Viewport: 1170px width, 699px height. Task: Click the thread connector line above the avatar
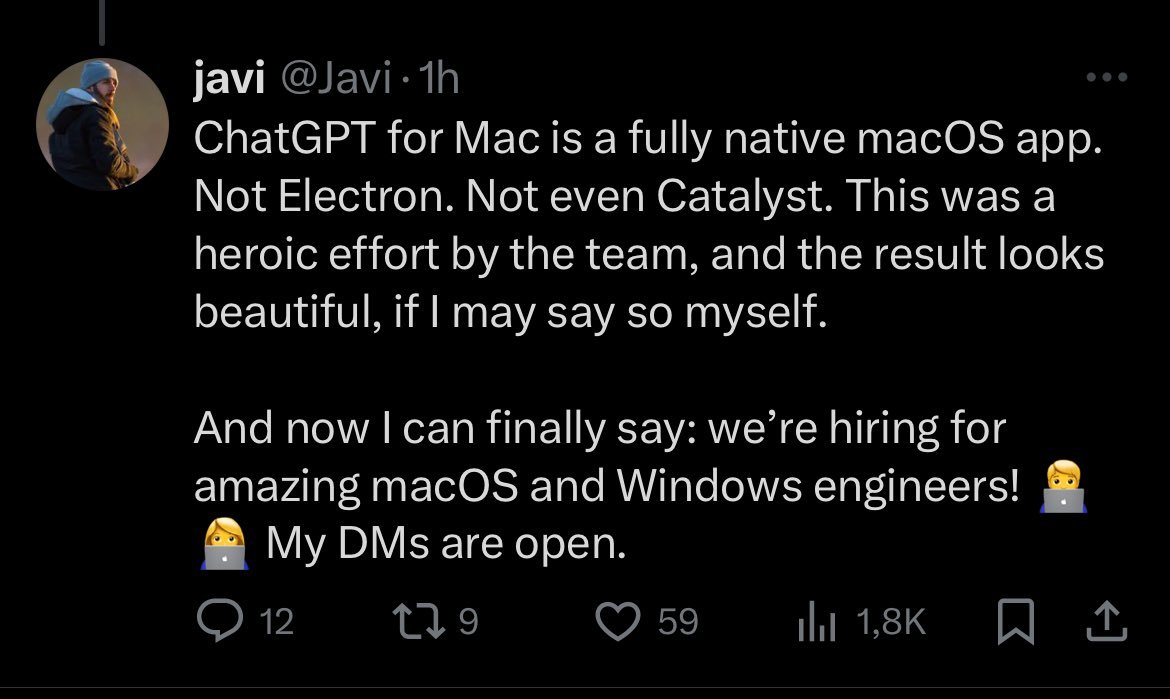click(x=101, y=22)
